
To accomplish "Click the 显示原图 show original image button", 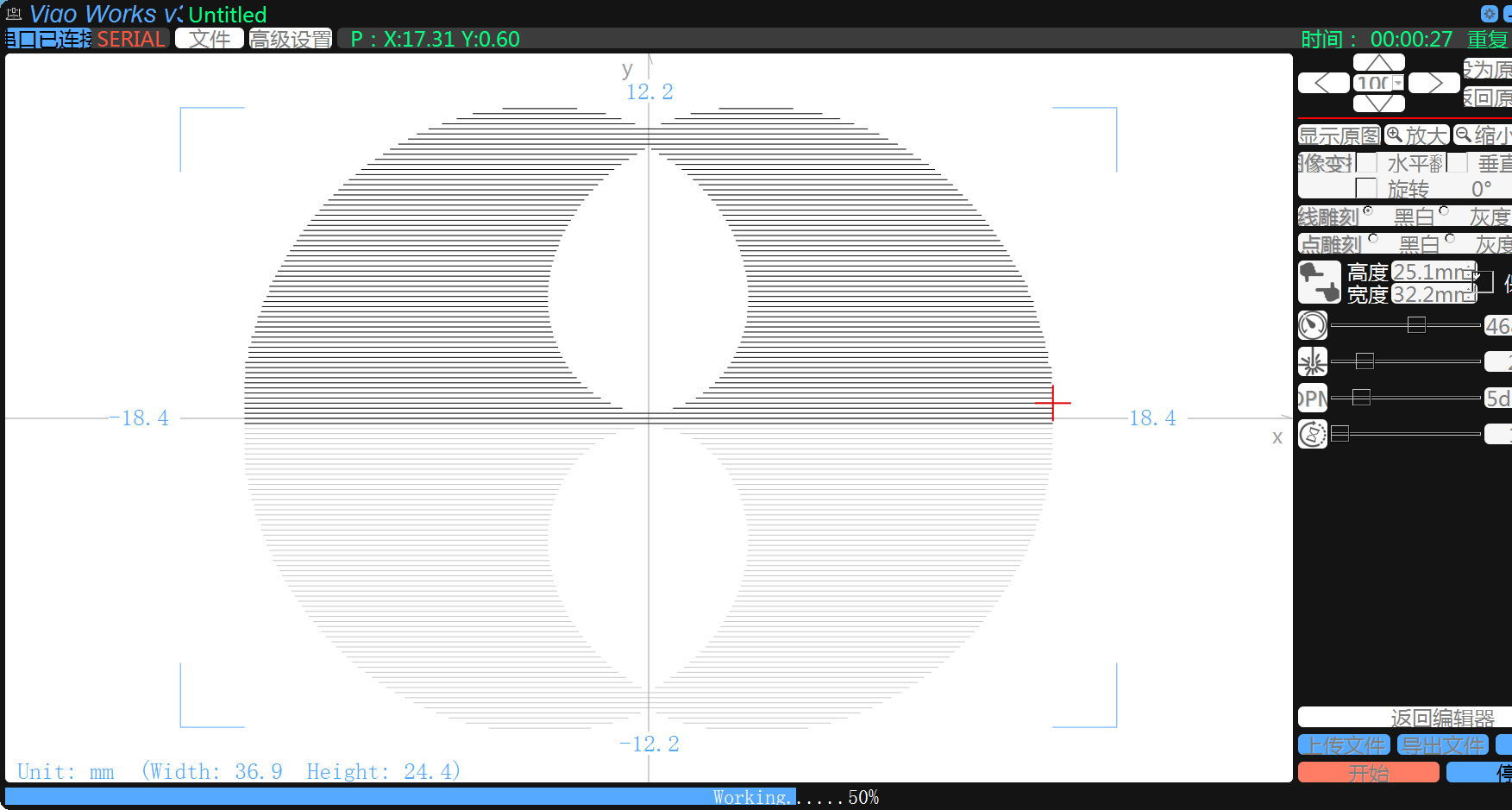I will coord(1339,135).
